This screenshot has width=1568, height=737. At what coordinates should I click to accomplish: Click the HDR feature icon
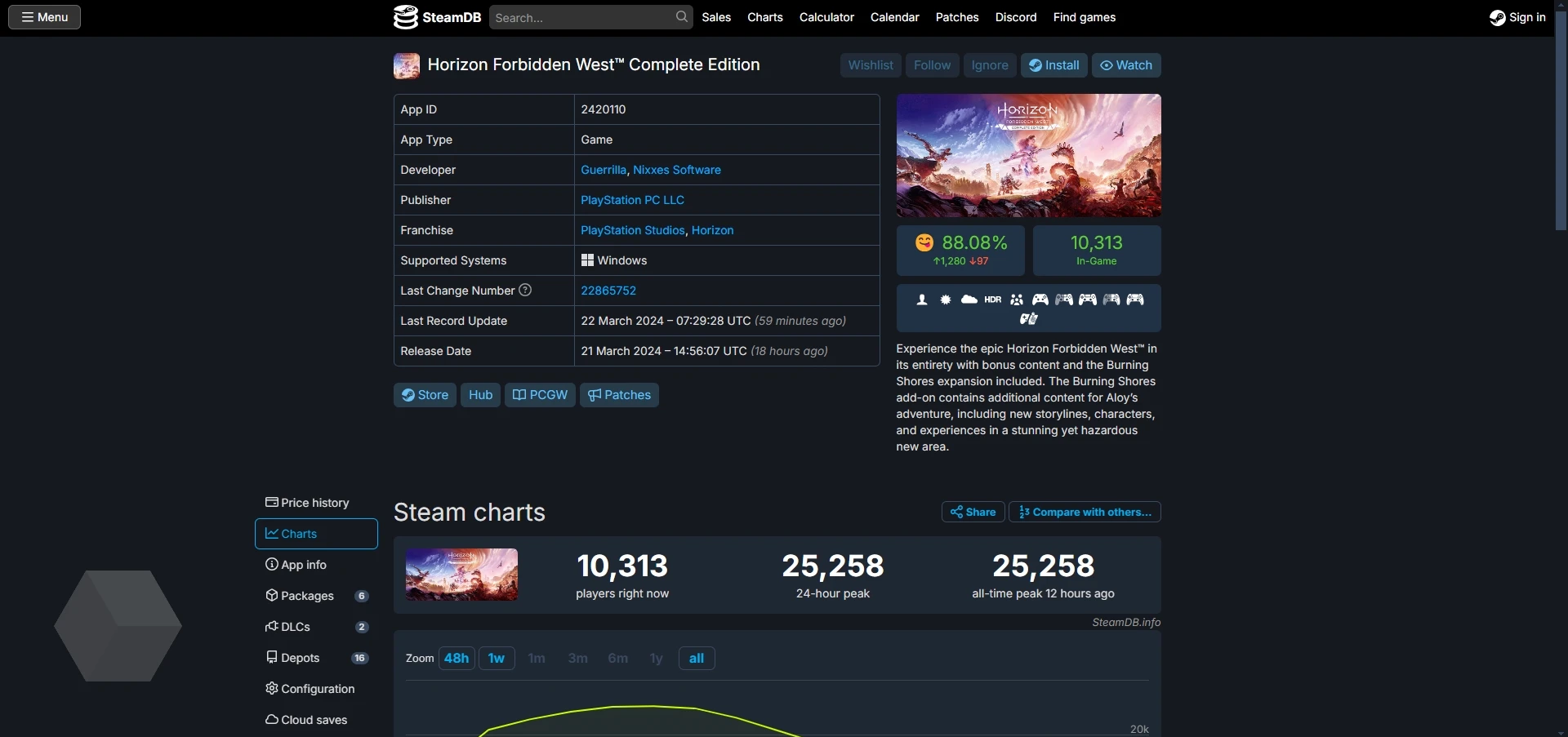992,300
